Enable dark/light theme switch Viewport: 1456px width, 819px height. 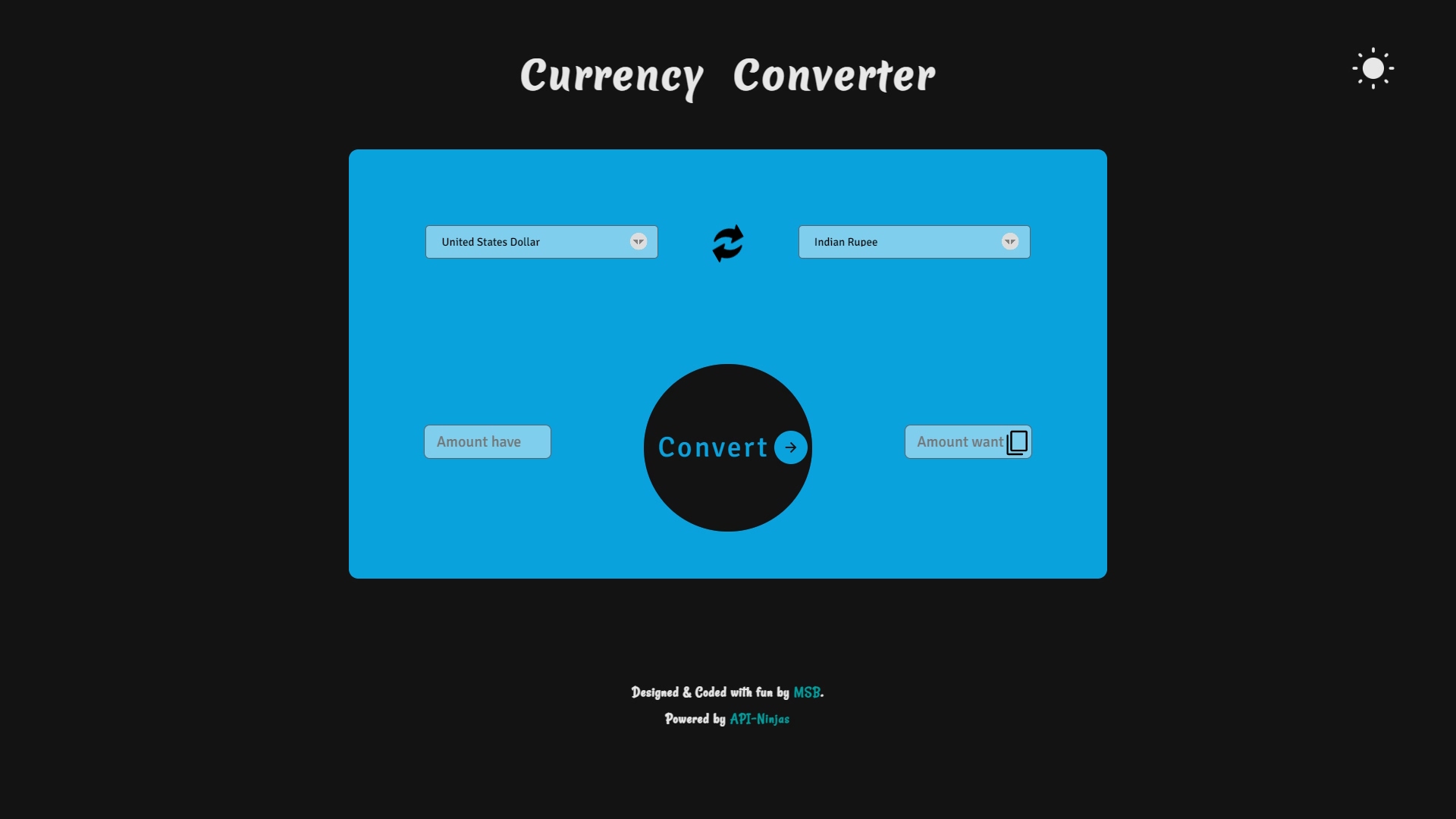pyautogui.click(x=1373, y=68)
